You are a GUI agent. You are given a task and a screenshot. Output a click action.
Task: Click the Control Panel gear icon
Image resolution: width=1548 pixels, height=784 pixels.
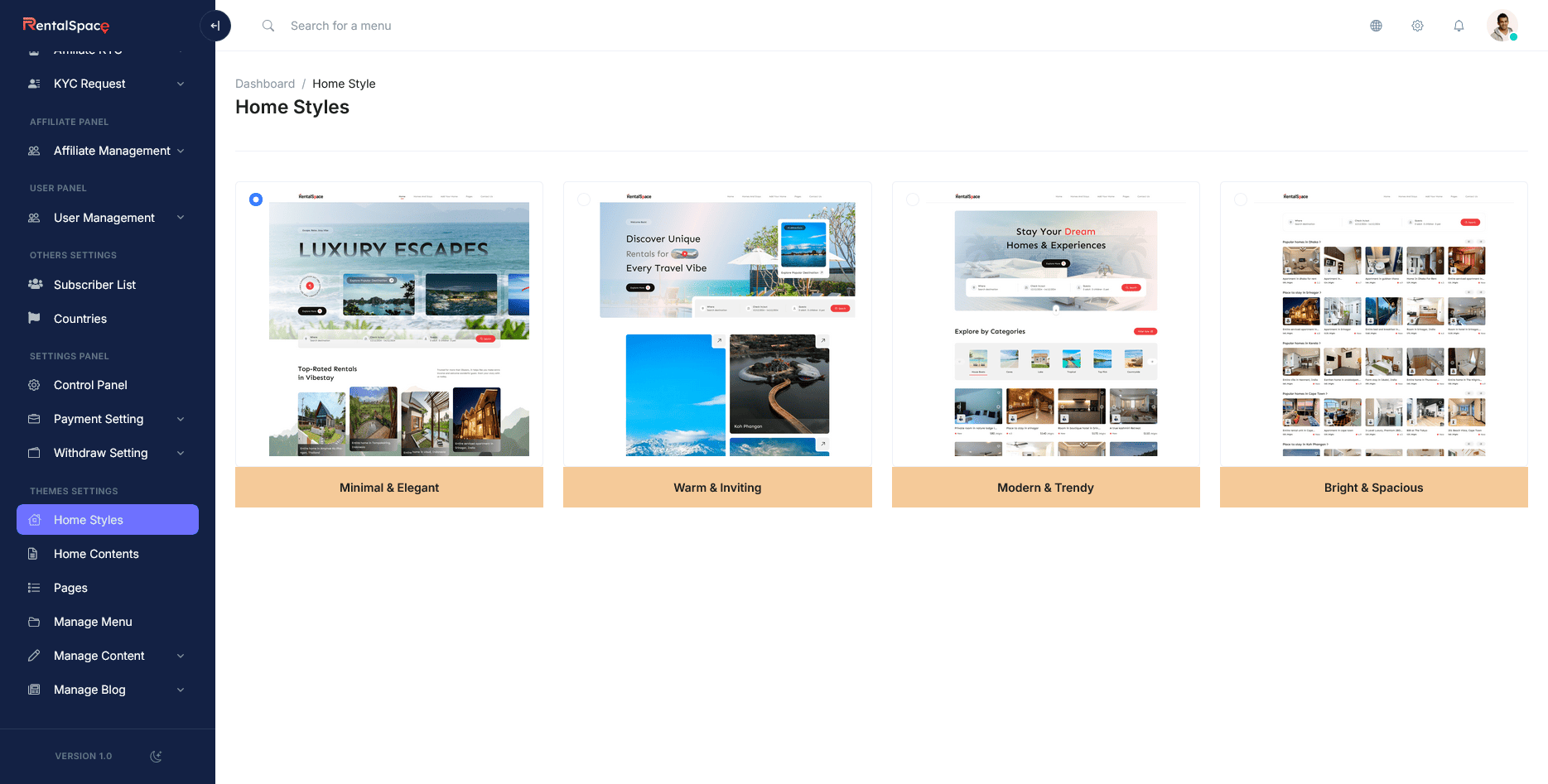[34, 385]
